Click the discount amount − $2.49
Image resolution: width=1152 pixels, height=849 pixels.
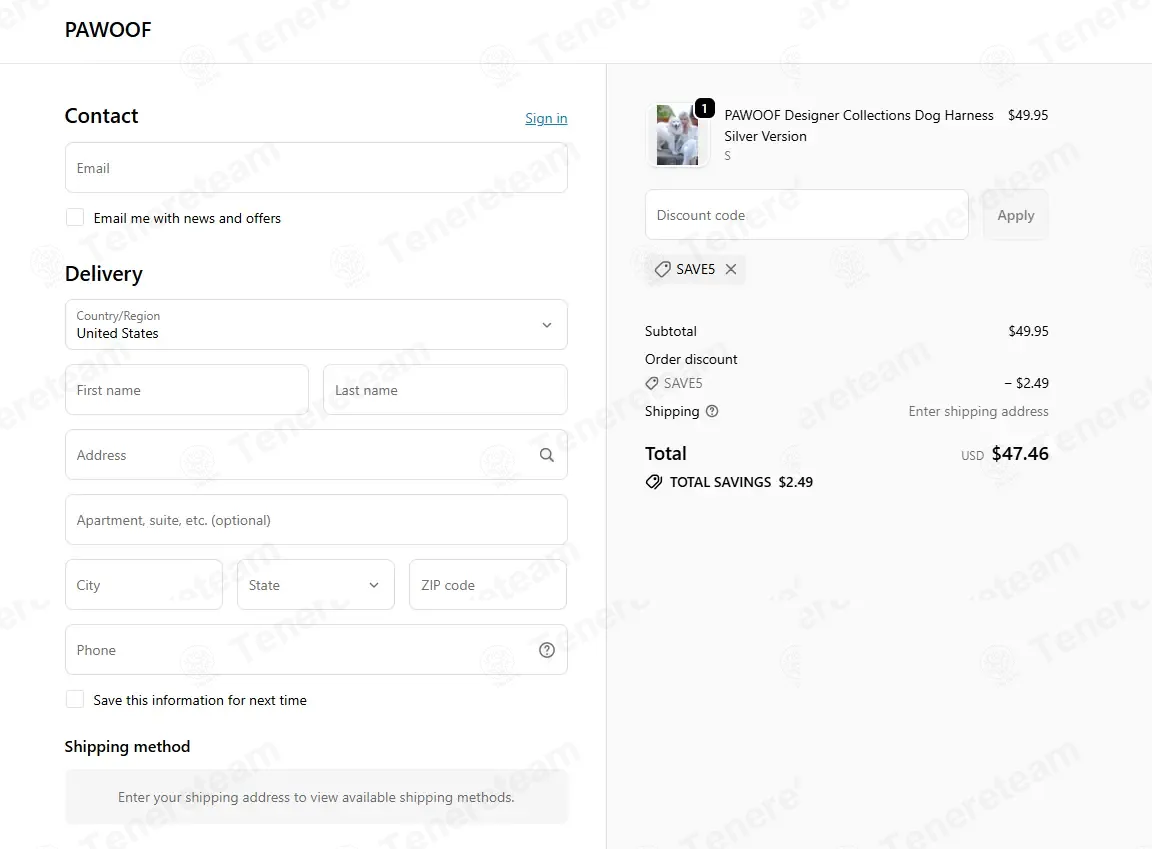[1026, 383]
